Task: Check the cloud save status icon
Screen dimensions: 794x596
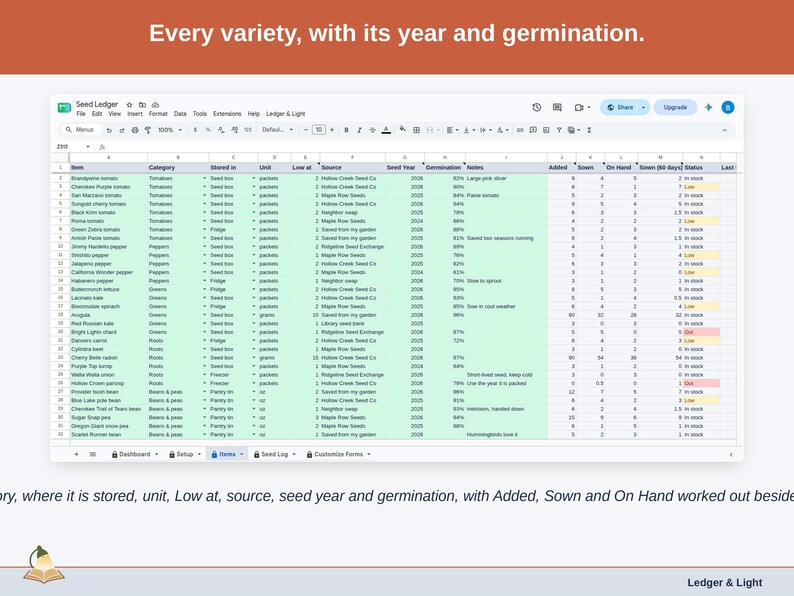Action: (155, 104)
